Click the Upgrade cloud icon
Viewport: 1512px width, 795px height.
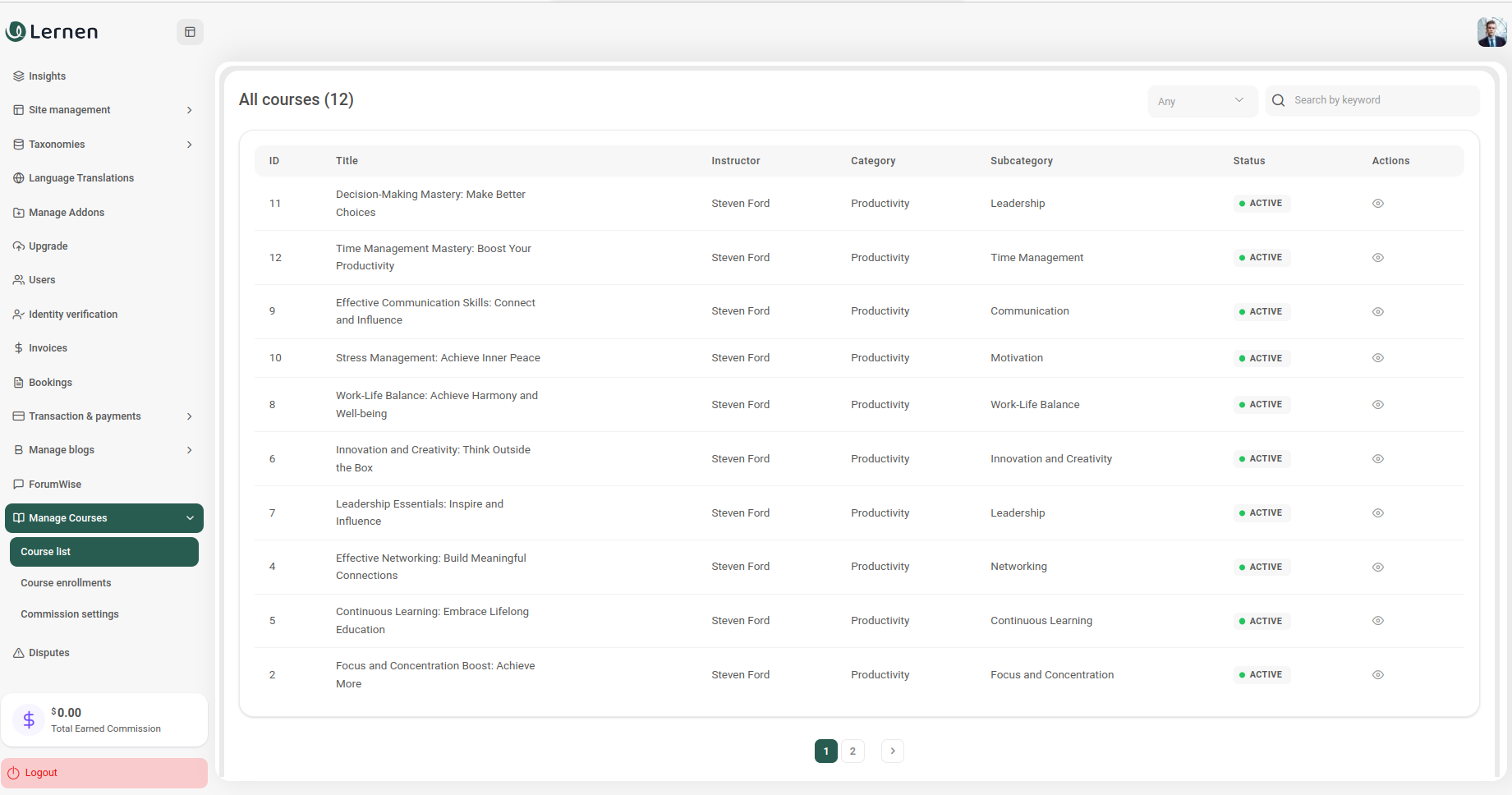point(18,246)
